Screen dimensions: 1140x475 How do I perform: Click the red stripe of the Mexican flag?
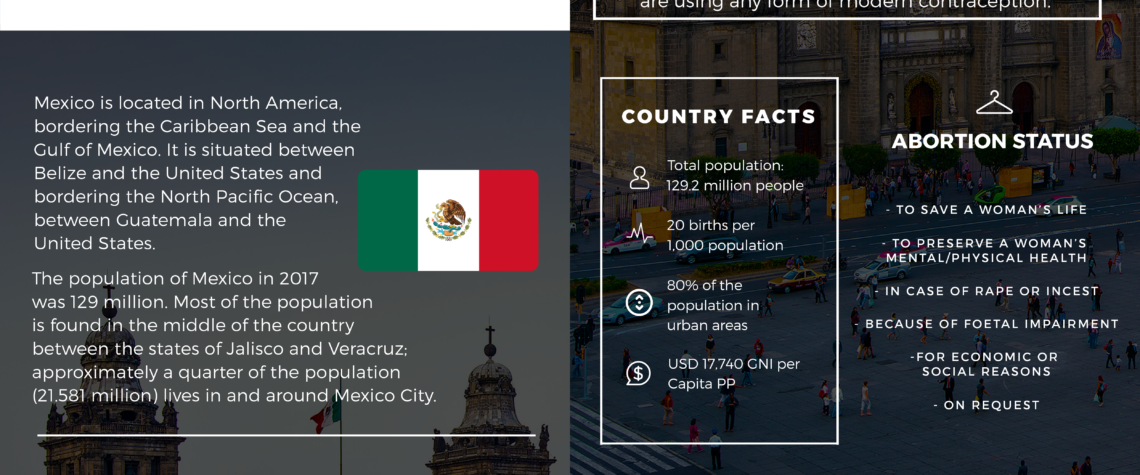pyautogui.click(x=508, y=220)
